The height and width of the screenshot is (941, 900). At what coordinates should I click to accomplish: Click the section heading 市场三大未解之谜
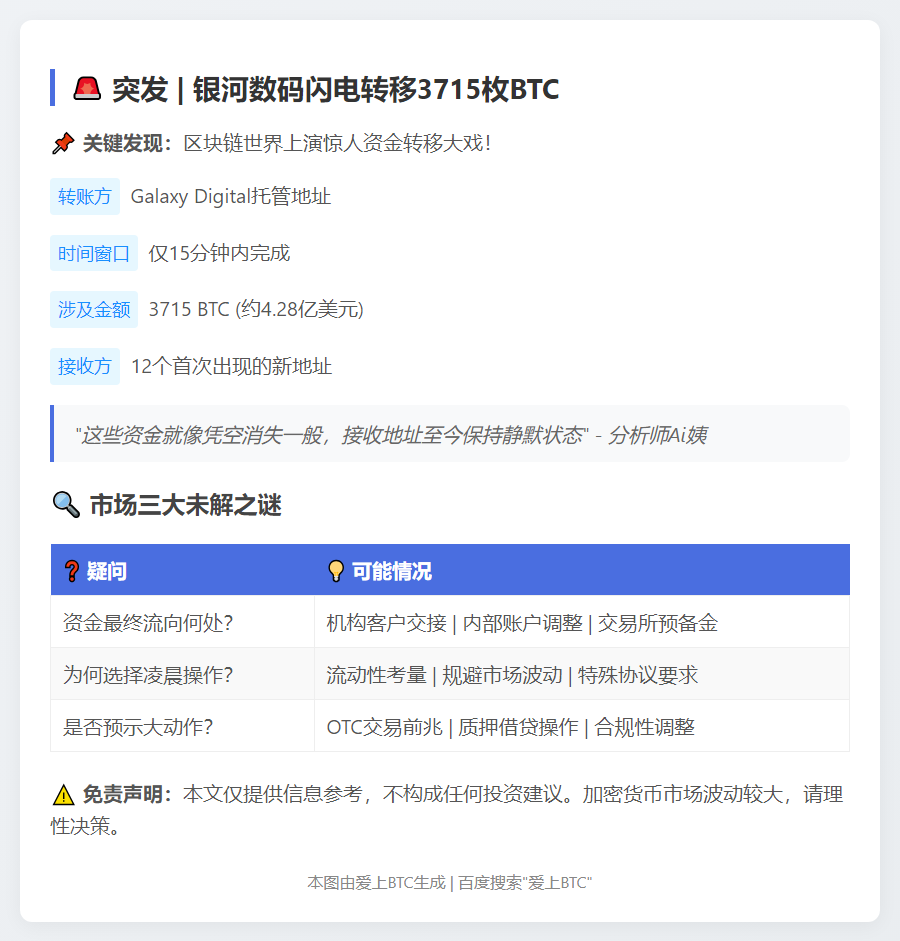pyautogui.click(x=185, y=505)
